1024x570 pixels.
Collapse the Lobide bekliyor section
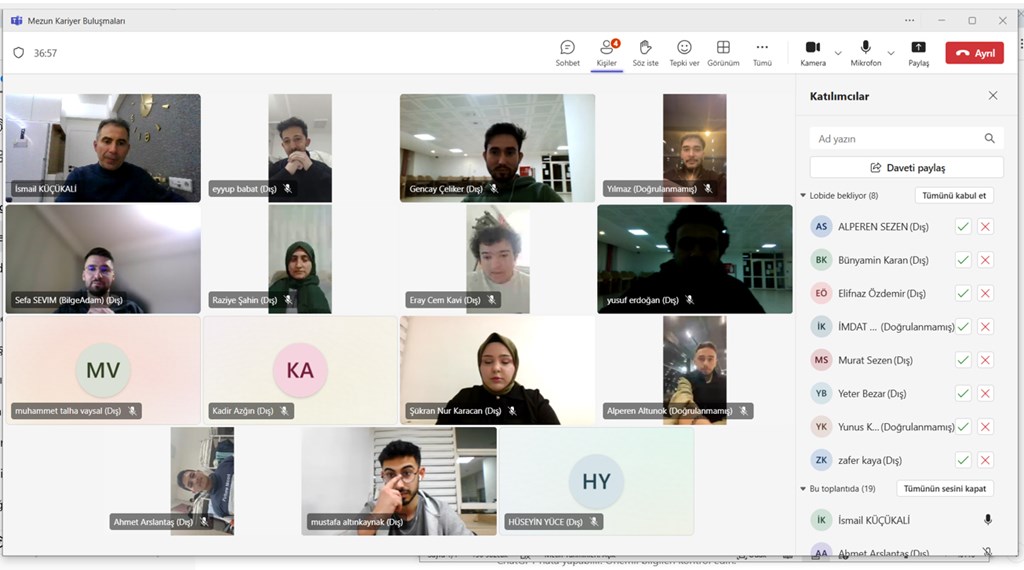[804, 196]
